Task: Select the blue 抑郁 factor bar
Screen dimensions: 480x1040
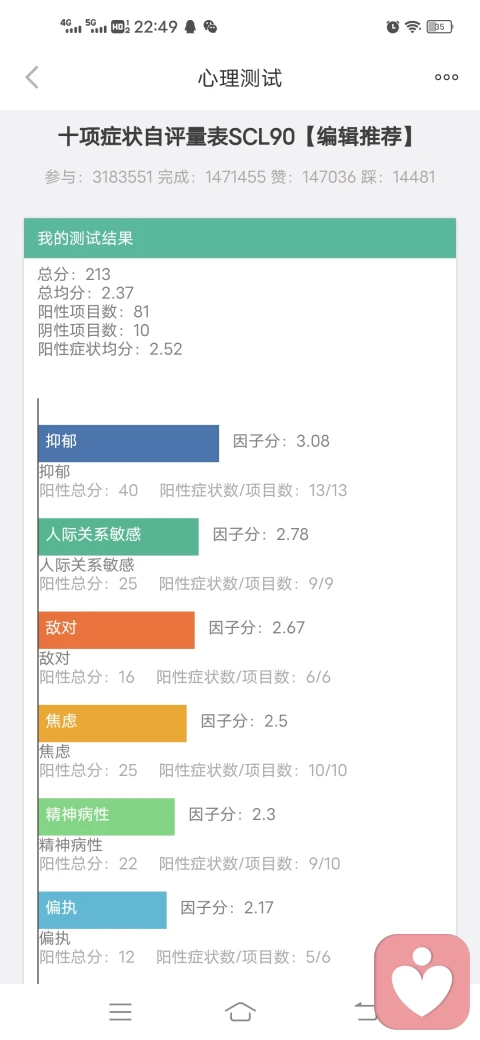Action: 129,443
